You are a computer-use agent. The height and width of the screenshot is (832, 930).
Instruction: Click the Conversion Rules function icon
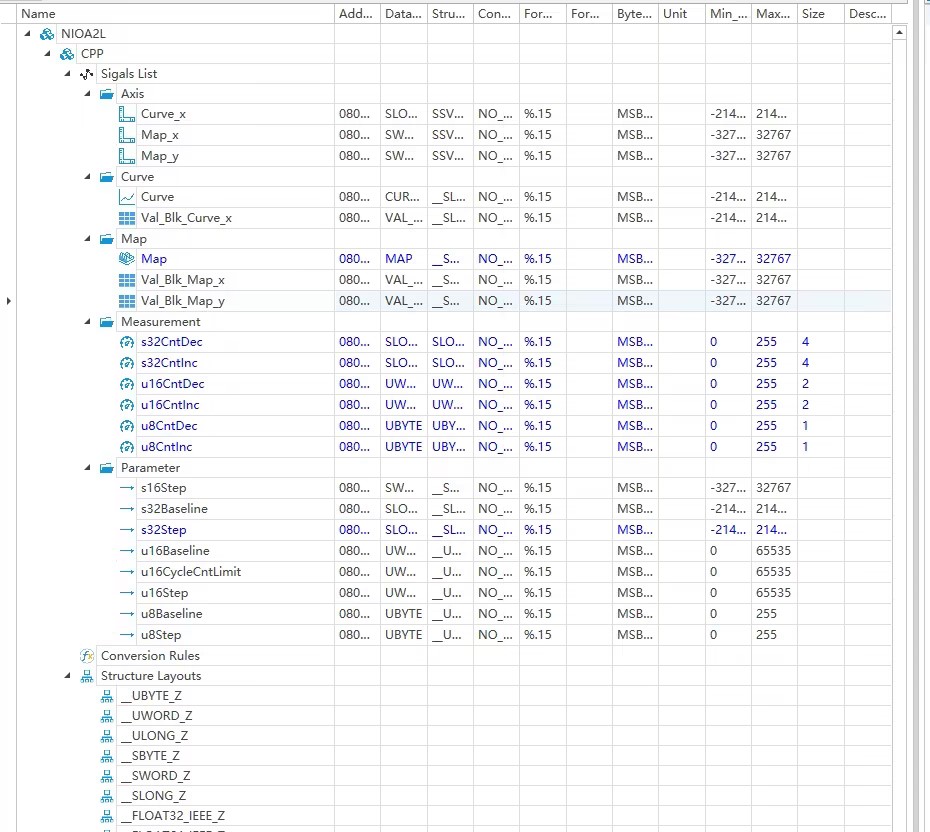point(87,656)
